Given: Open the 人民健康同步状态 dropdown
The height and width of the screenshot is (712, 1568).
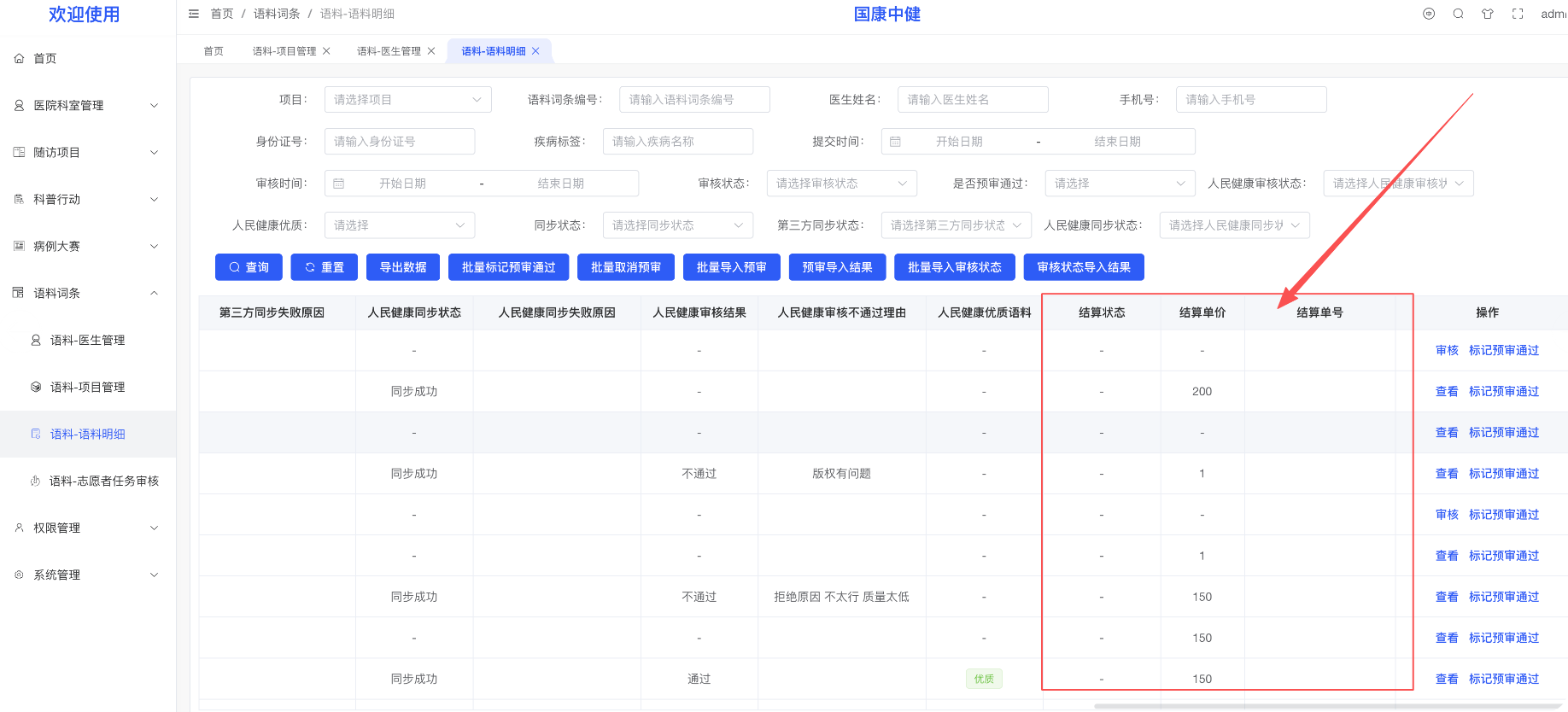Looking at the screenshot, I should (x=1235, y=225).
